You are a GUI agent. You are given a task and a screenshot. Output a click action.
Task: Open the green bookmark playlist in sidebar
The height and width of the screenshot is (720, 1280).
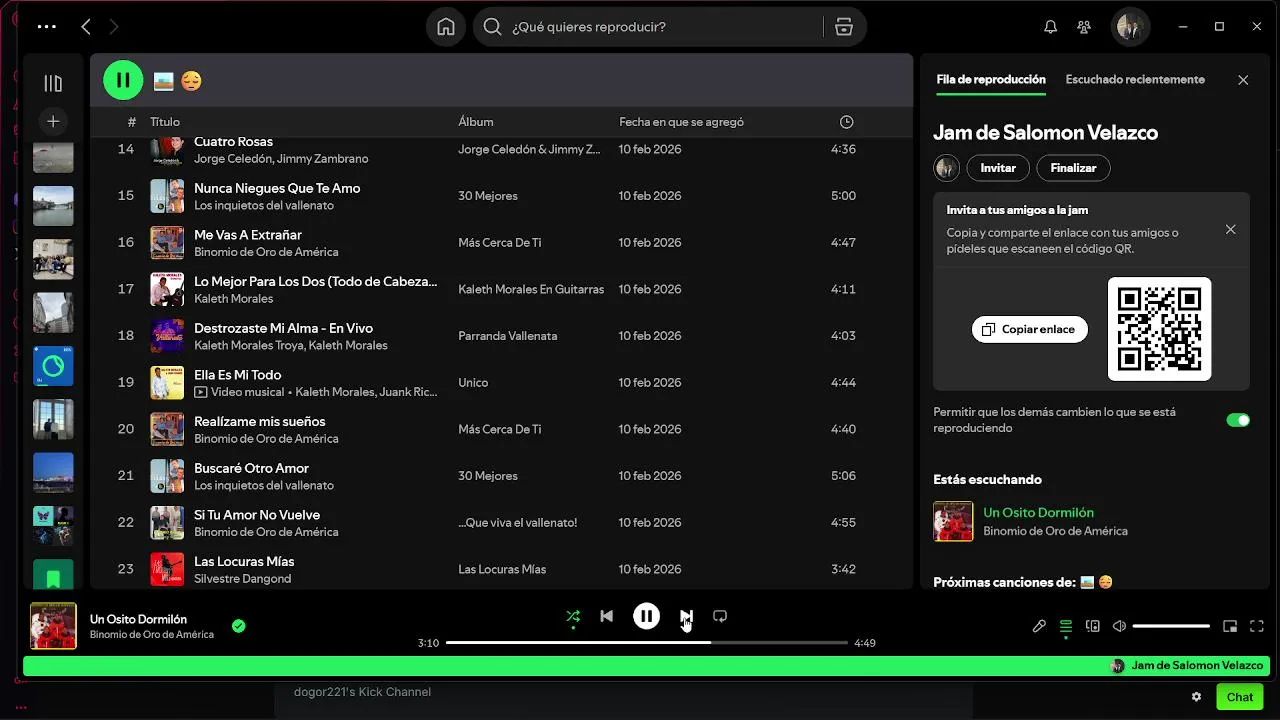(53, 576)
